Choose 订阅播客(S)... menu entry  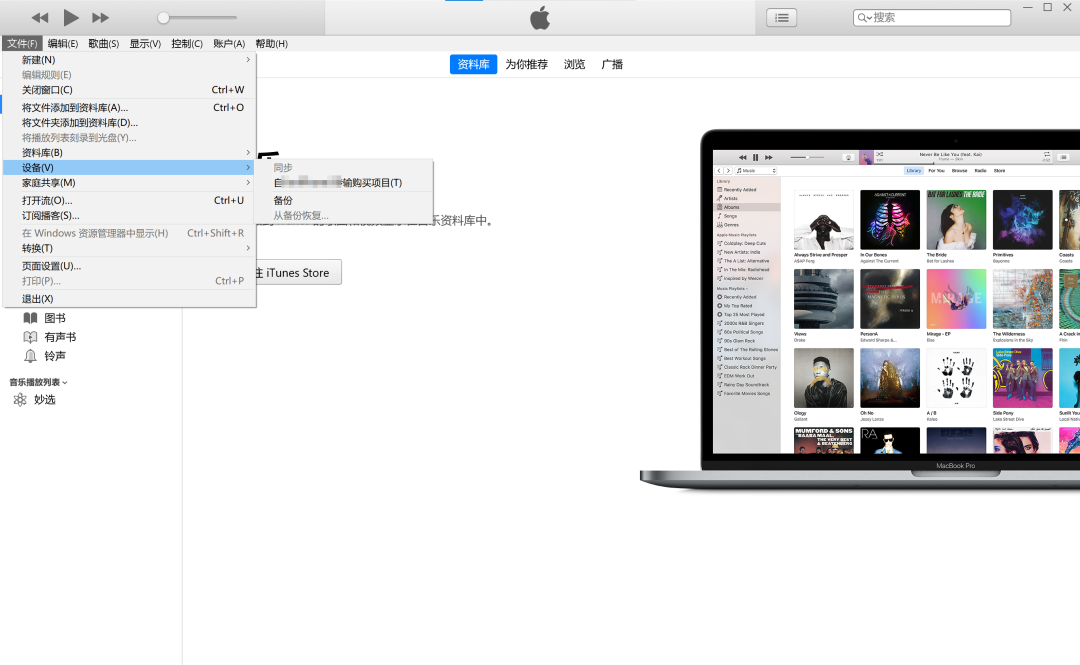pos(129,216)
